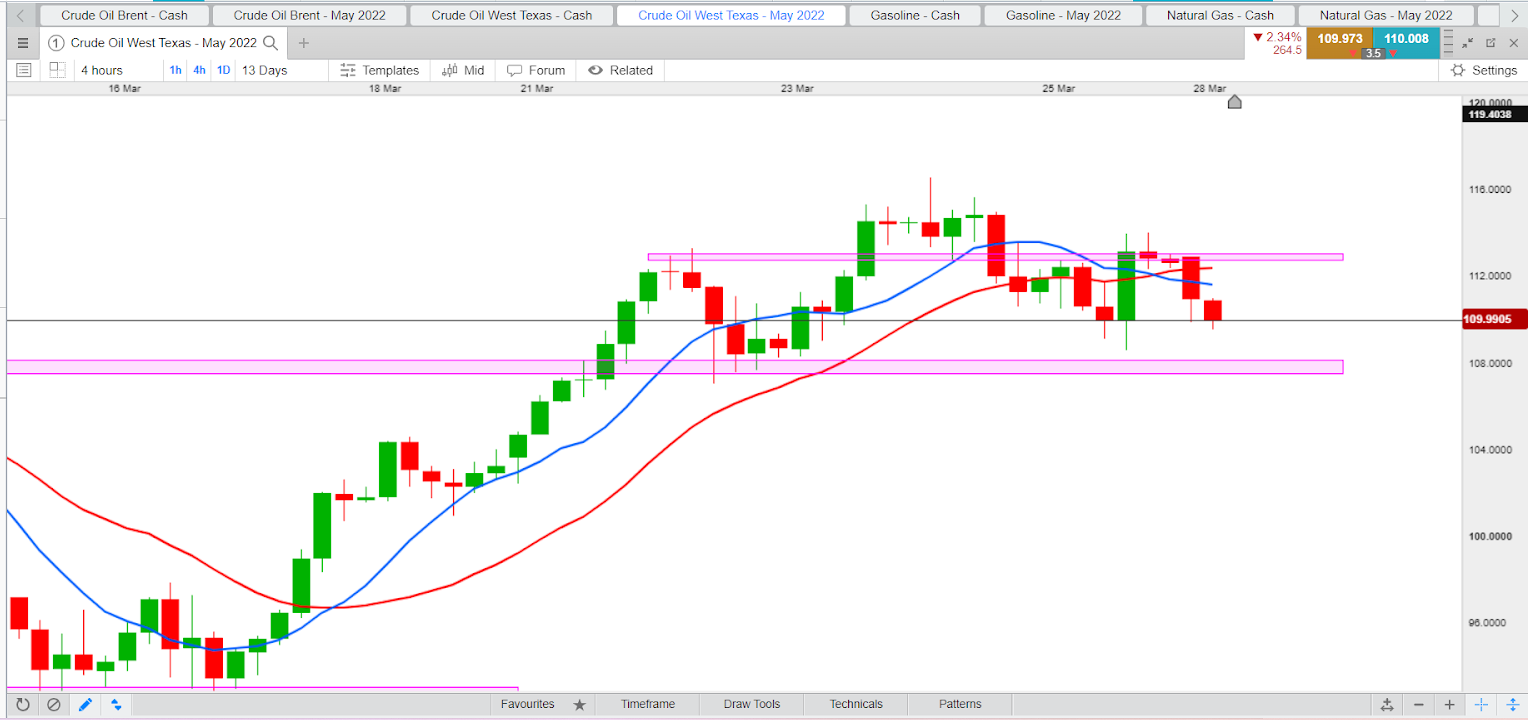Add a new chart tab with plus
Screen dimensions: 1528x720
[304, 43]
